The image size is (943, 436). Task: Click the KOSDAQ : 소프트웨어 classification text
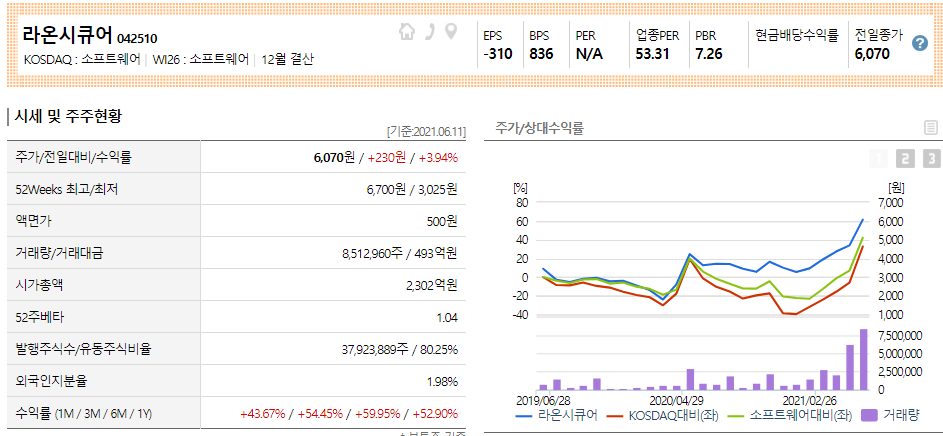click(82, 59)
